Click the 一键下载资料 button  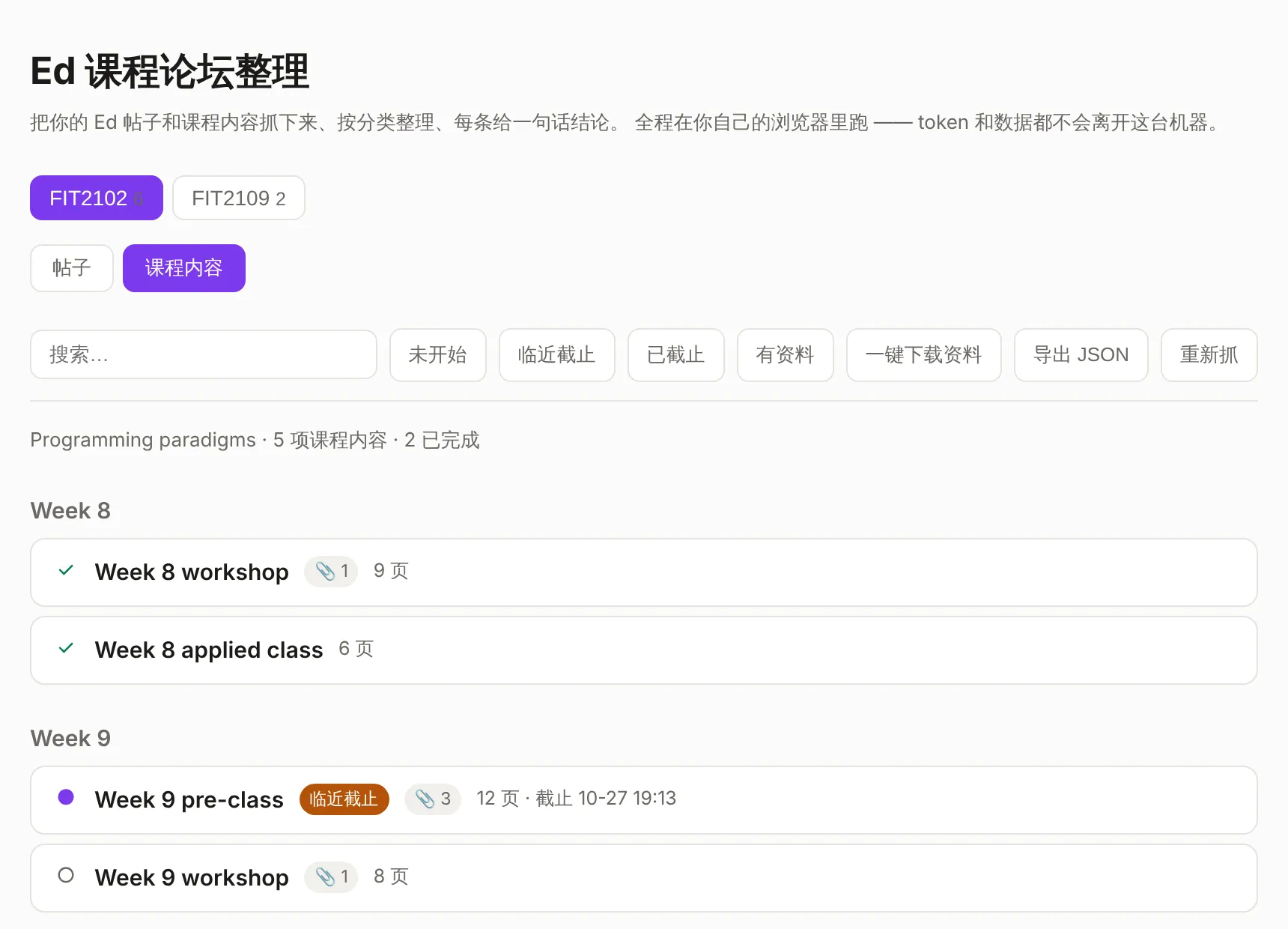click(x=924, y=355)
